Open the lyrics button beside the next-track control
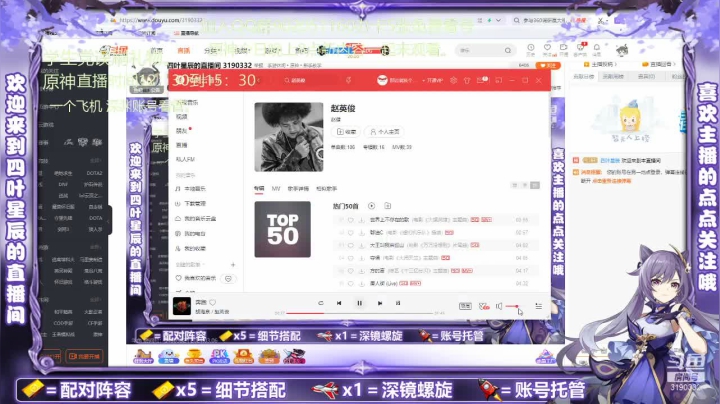The height and width of the screenshot is (404, 720). tap(398, 303)
